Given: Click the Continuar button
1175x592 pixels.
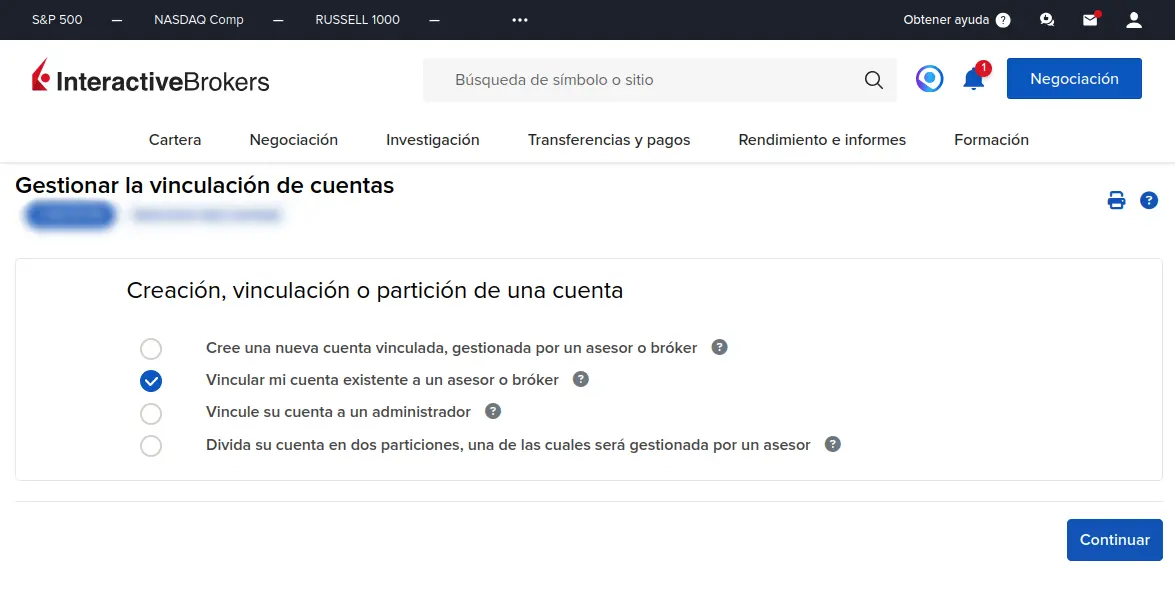Looking at the screenshot, I should [1114, 539].
